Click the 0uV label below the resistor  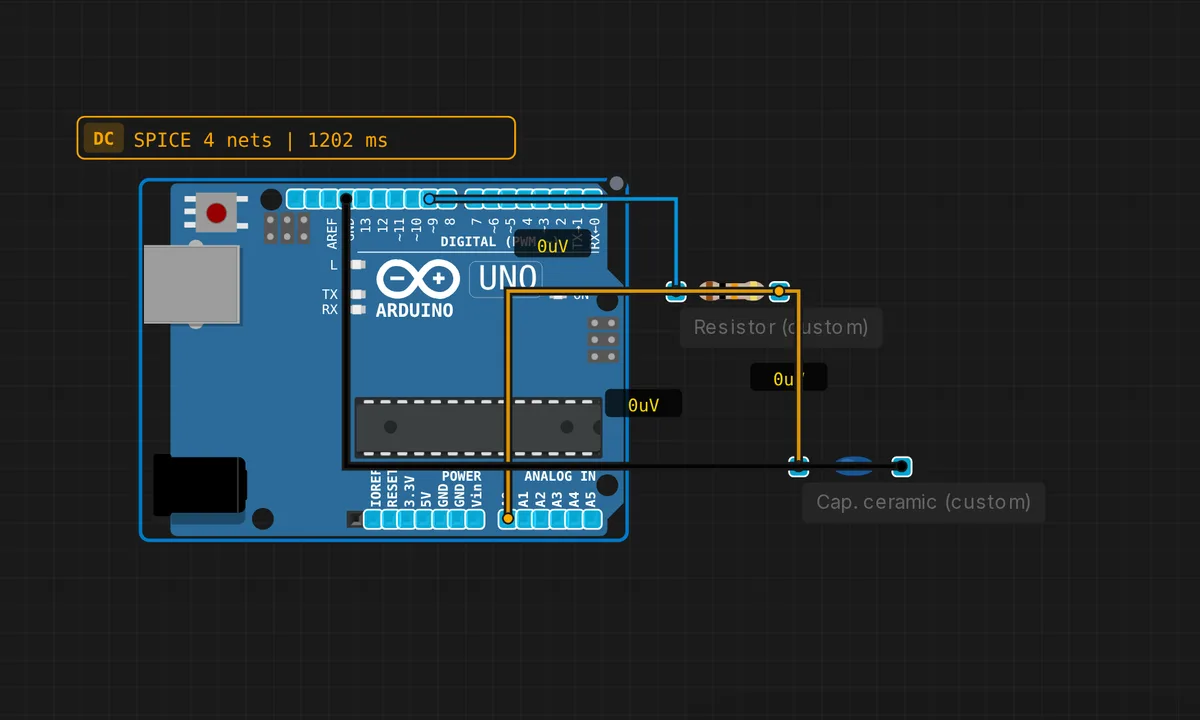[789, 379]
